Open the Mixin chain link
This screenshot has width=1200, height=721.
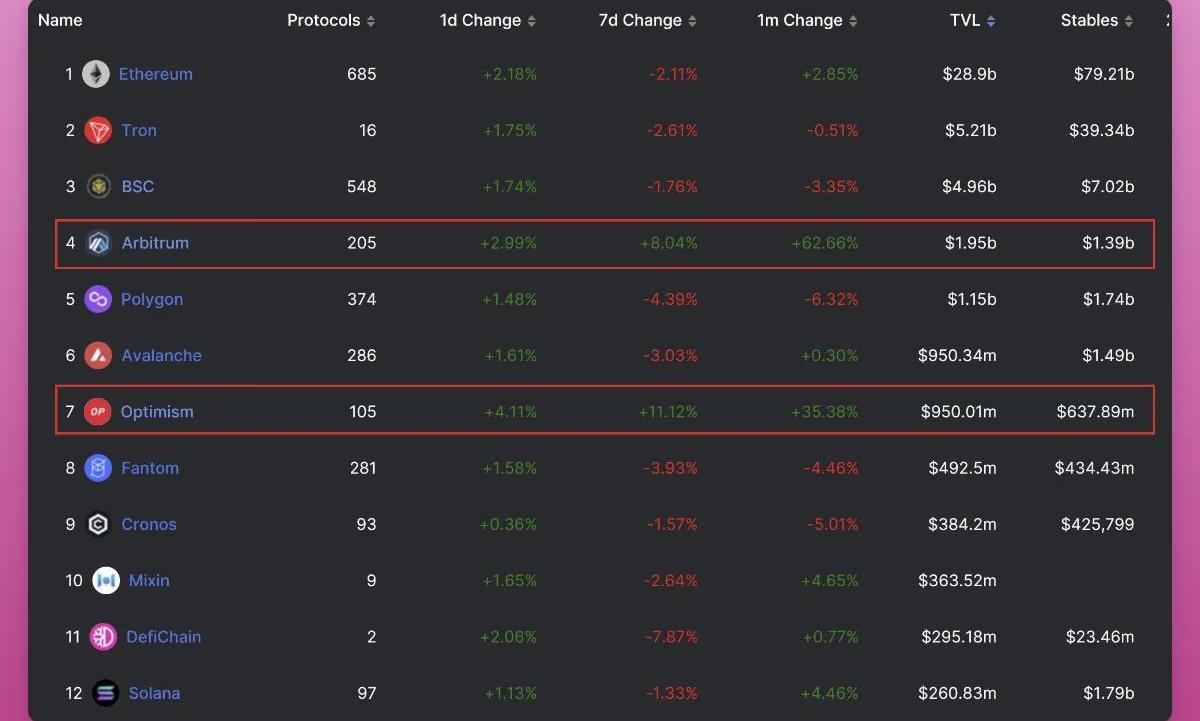149,580
